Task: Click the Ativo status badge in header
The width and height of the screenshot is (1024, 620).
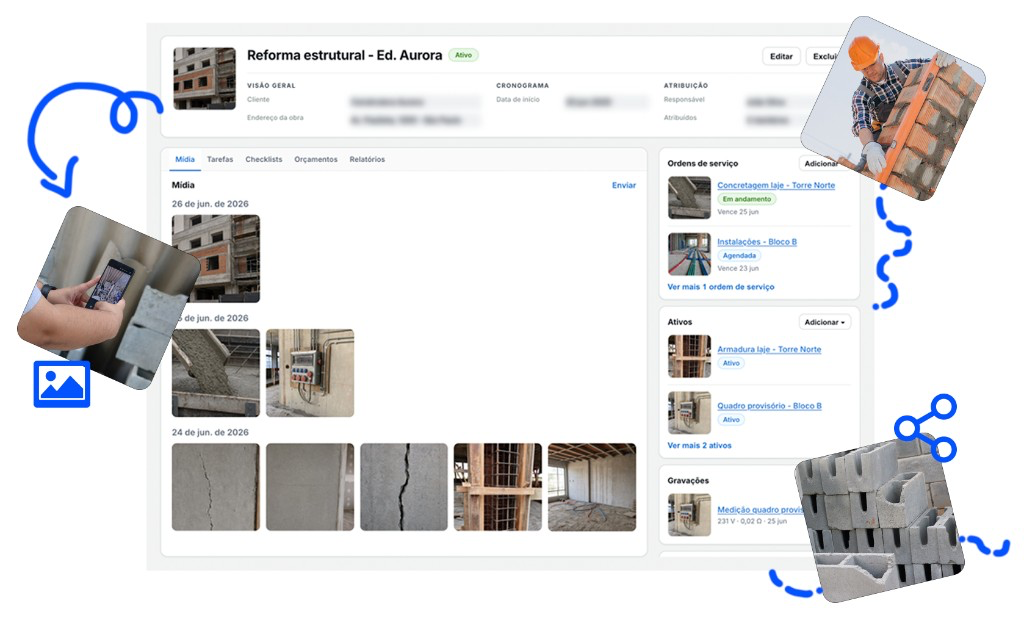Action: (x=463, y=56)
